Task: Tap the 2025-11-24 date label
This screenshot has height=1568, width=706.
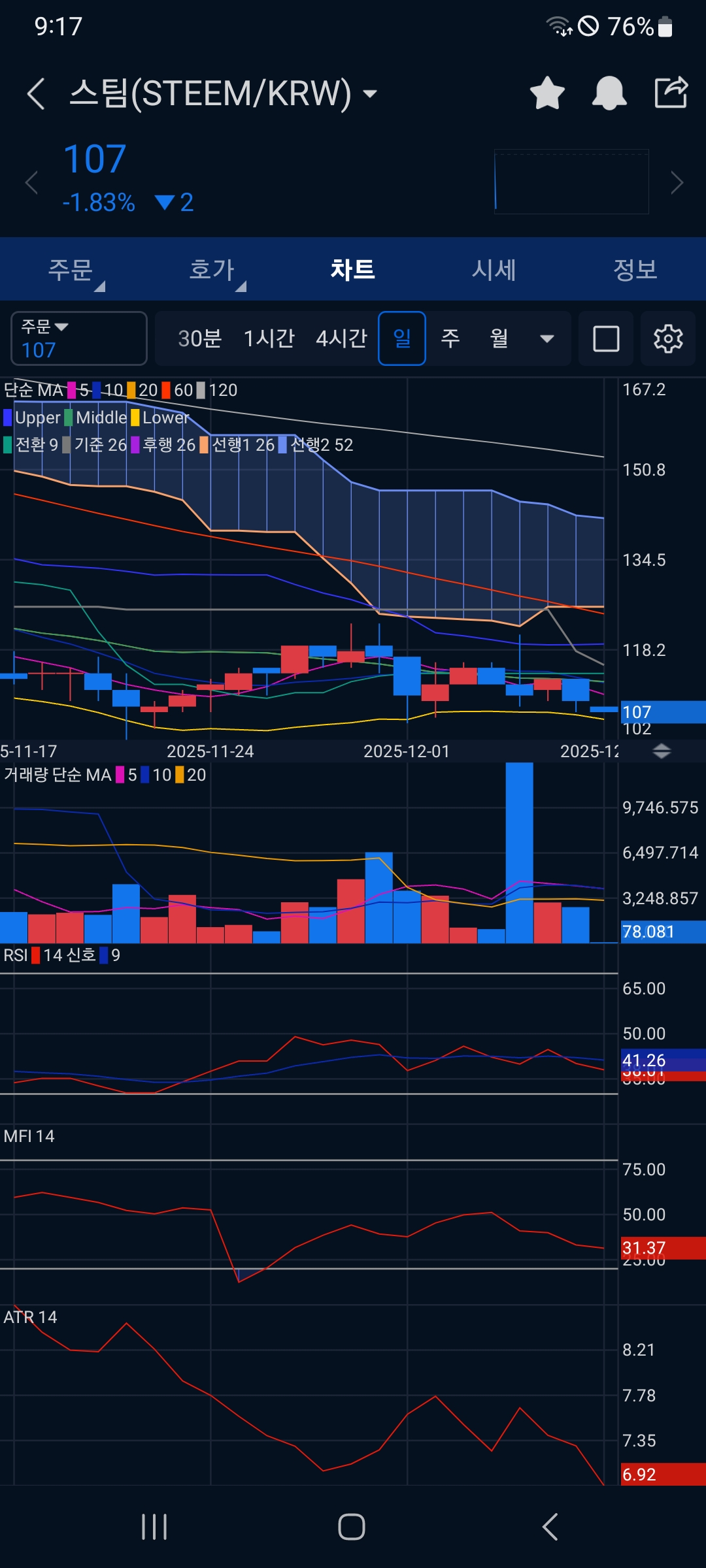Action: 210,751
